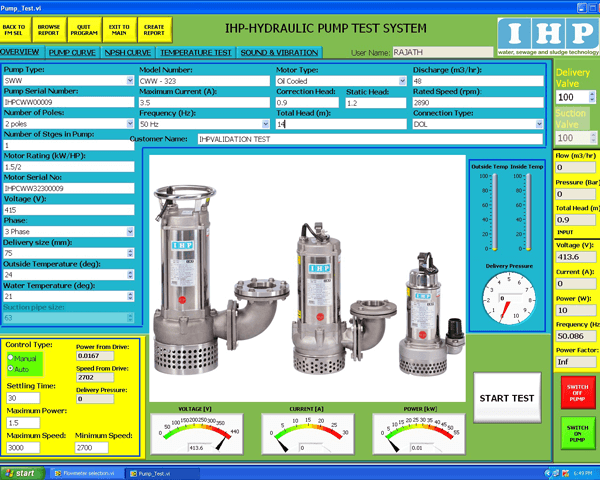Select Manual control type
Image resolution: width=600 pixels, height=480 pixels.
10,357
